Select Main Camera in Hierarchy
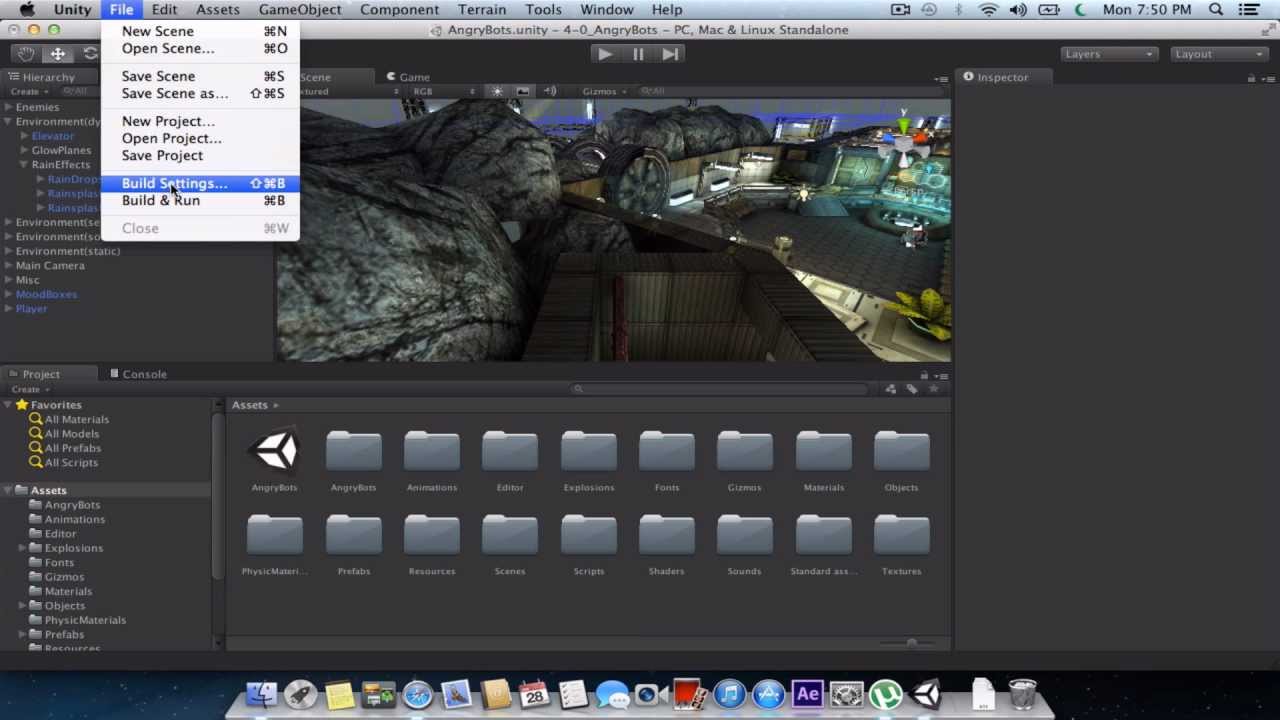The width and height of the screenshot is (1280, 720). (x=50, y=265)
